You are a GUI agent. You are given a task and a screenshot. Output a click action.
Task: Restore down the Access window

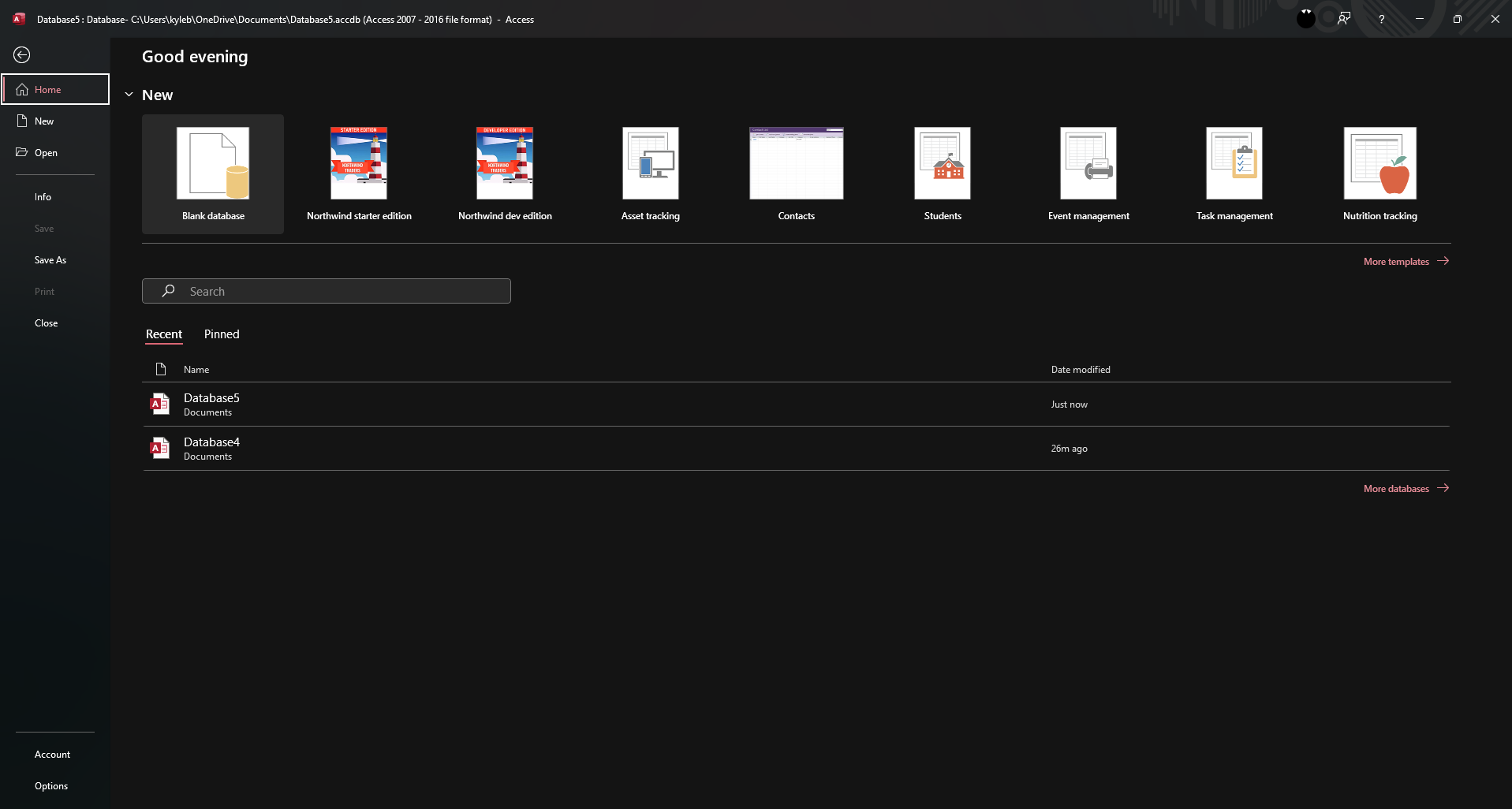click(1458, 19)
